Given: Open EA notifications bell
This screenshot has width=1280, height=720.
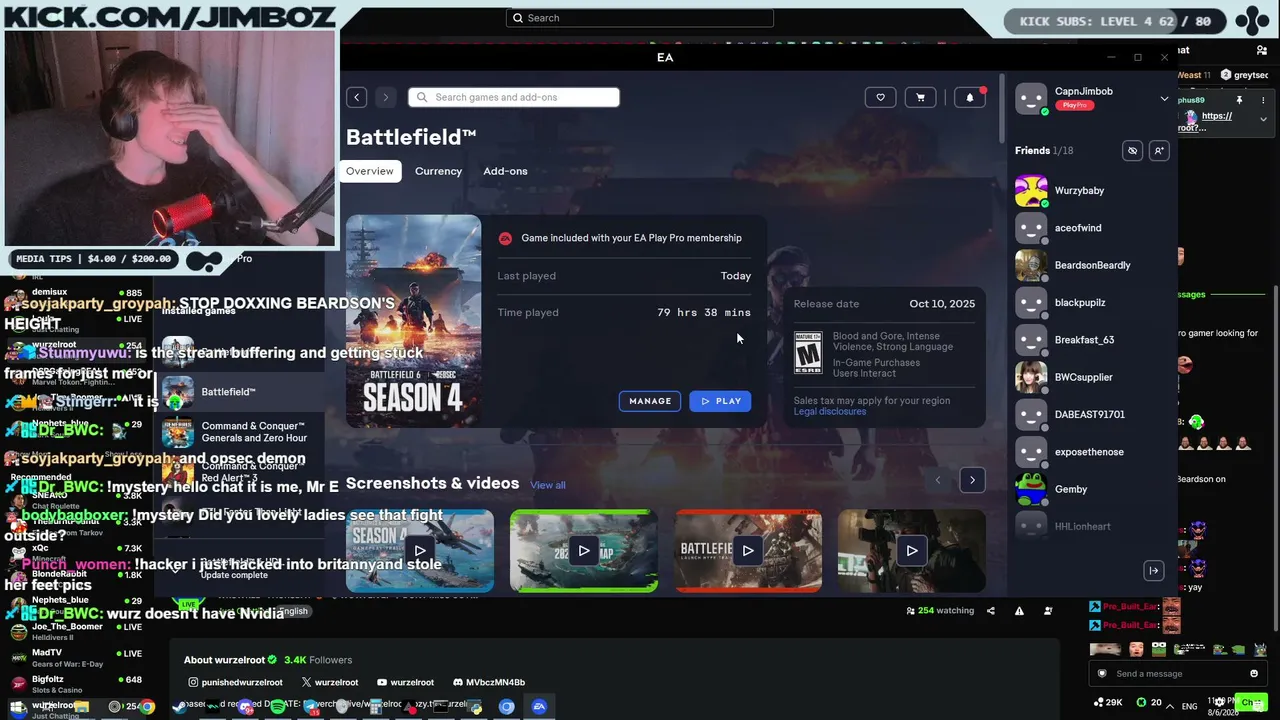Looking at the screenshot, I should 969,97.
